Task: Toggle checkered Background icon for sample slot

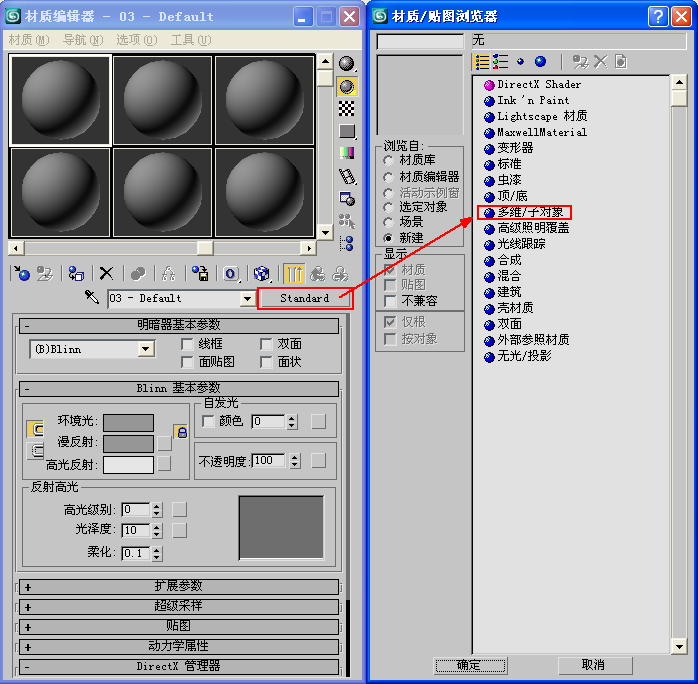Action: click(347, 109)
